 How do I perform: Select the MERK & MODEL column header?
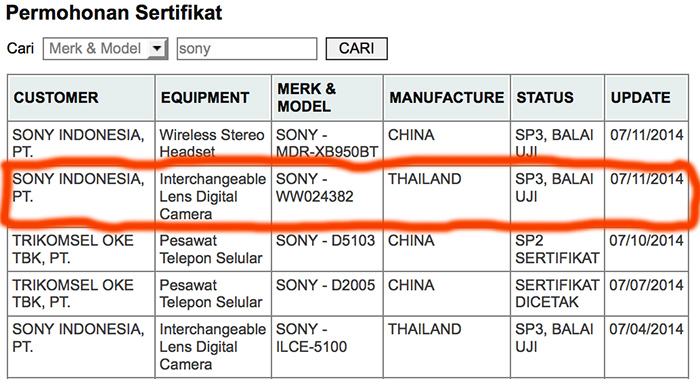tap(327, 98)
